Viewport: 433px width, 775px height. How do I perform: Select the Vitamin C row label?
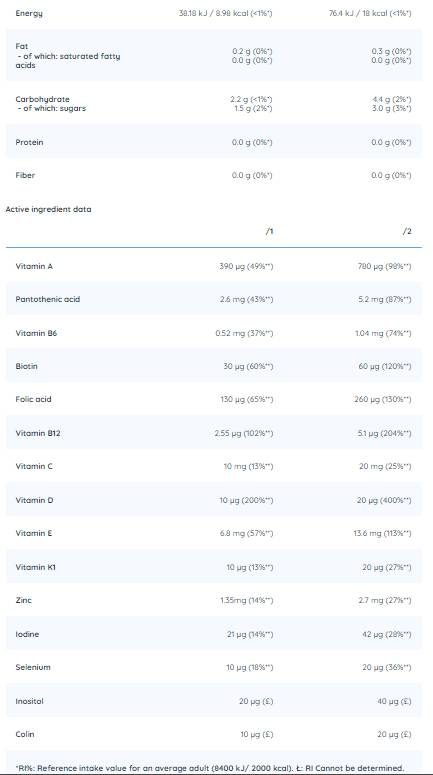(34, 466)
